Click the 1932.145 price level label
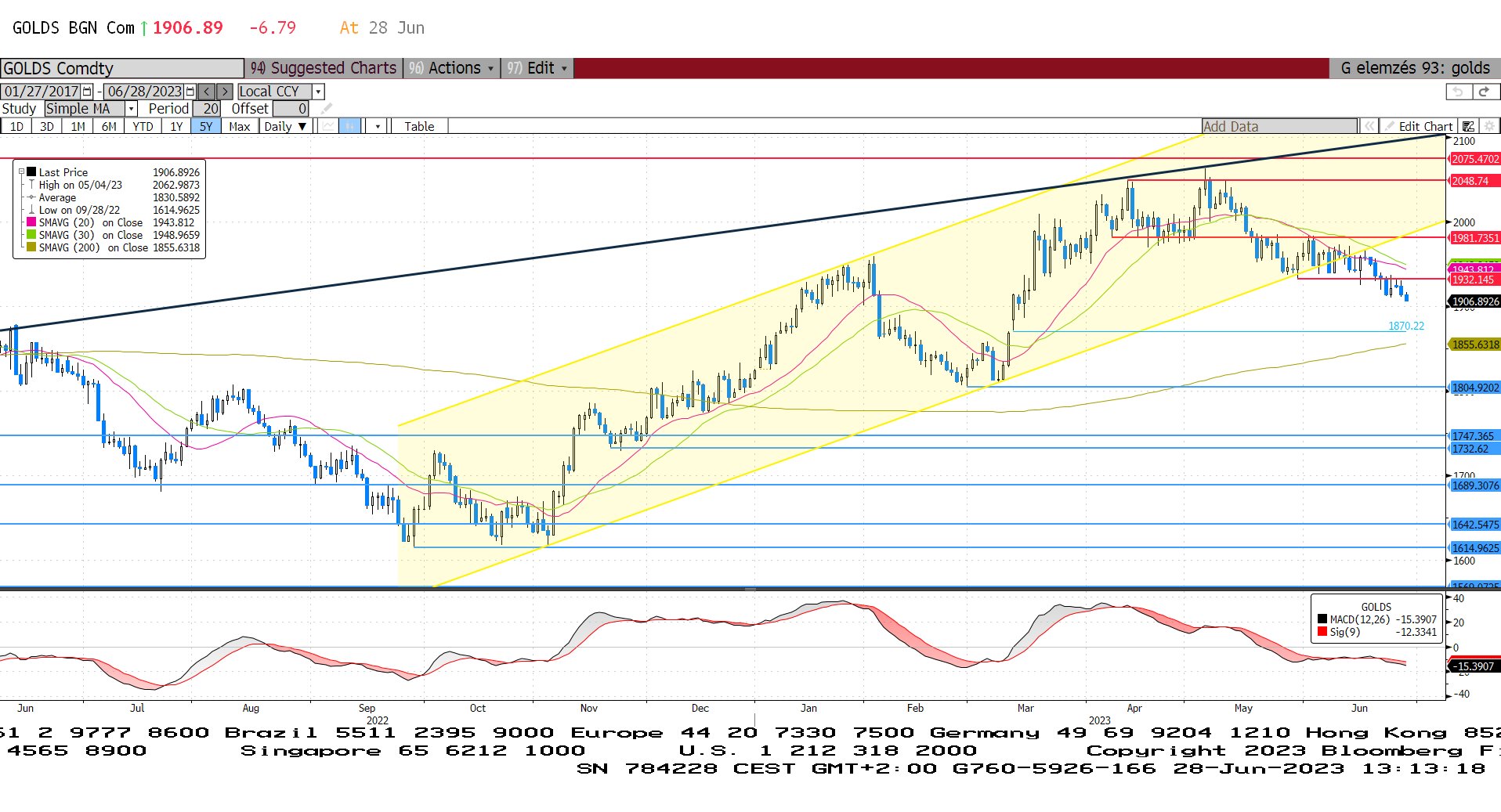Screen dimensions: 1501x812 (x=1475, y=280)
